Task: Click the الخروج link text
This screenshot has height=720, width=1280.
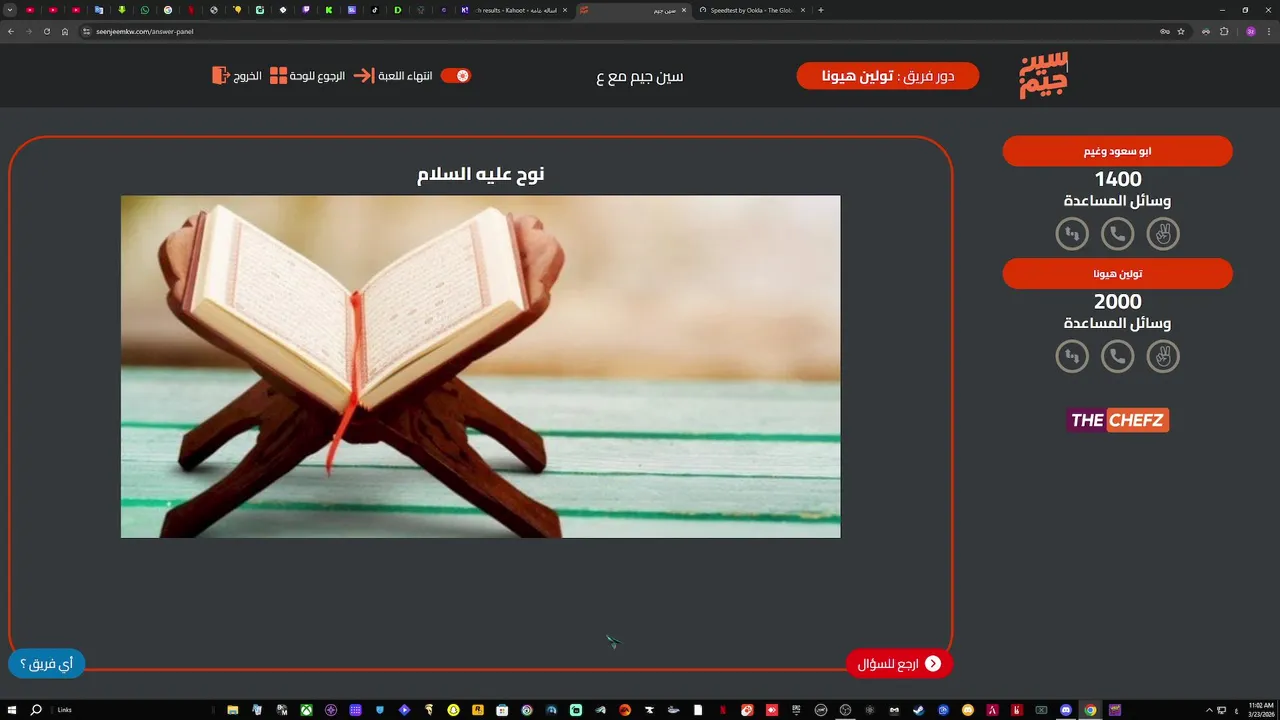Action: click(248, 76)
